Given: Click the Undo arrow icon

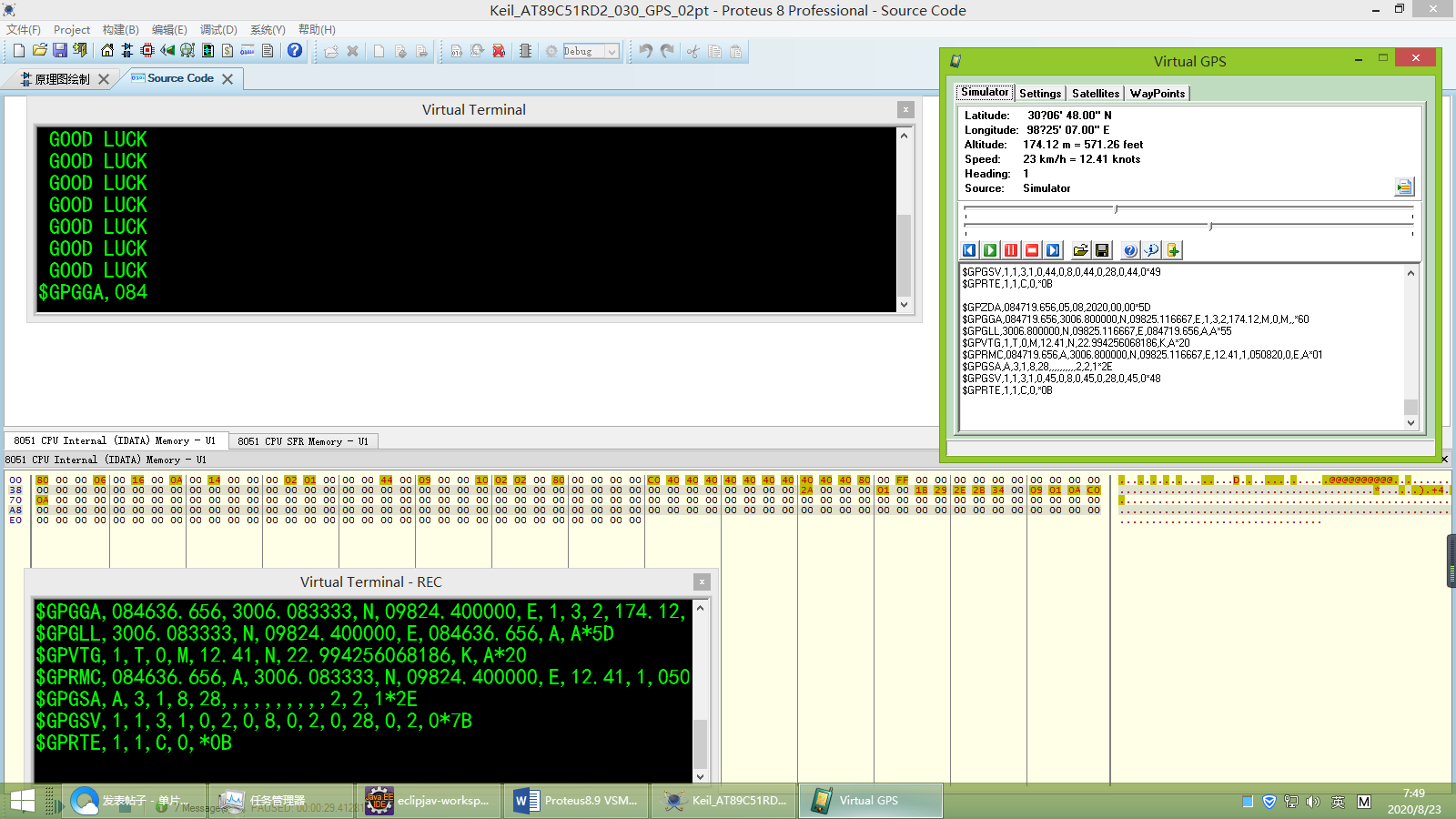Looking at the screenshot, I should pos(645,51).
